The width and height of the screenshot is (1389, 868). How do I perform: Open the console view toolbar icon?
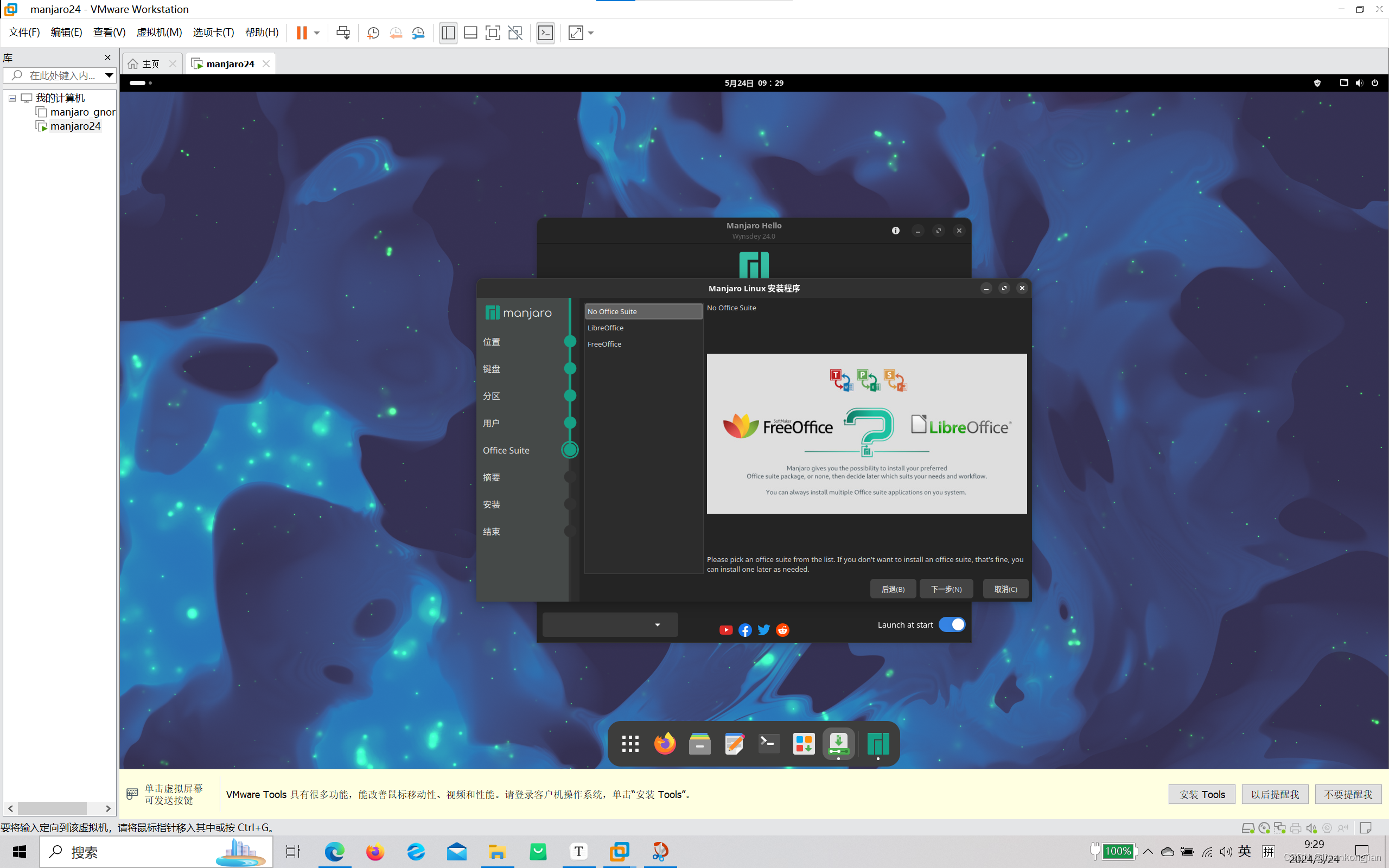545,33
